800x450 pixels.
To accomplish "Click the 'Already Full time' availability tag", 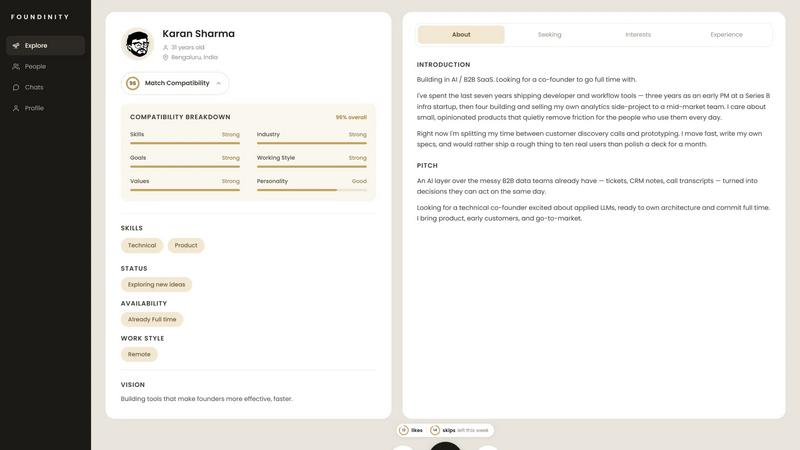I will (152, 319).
